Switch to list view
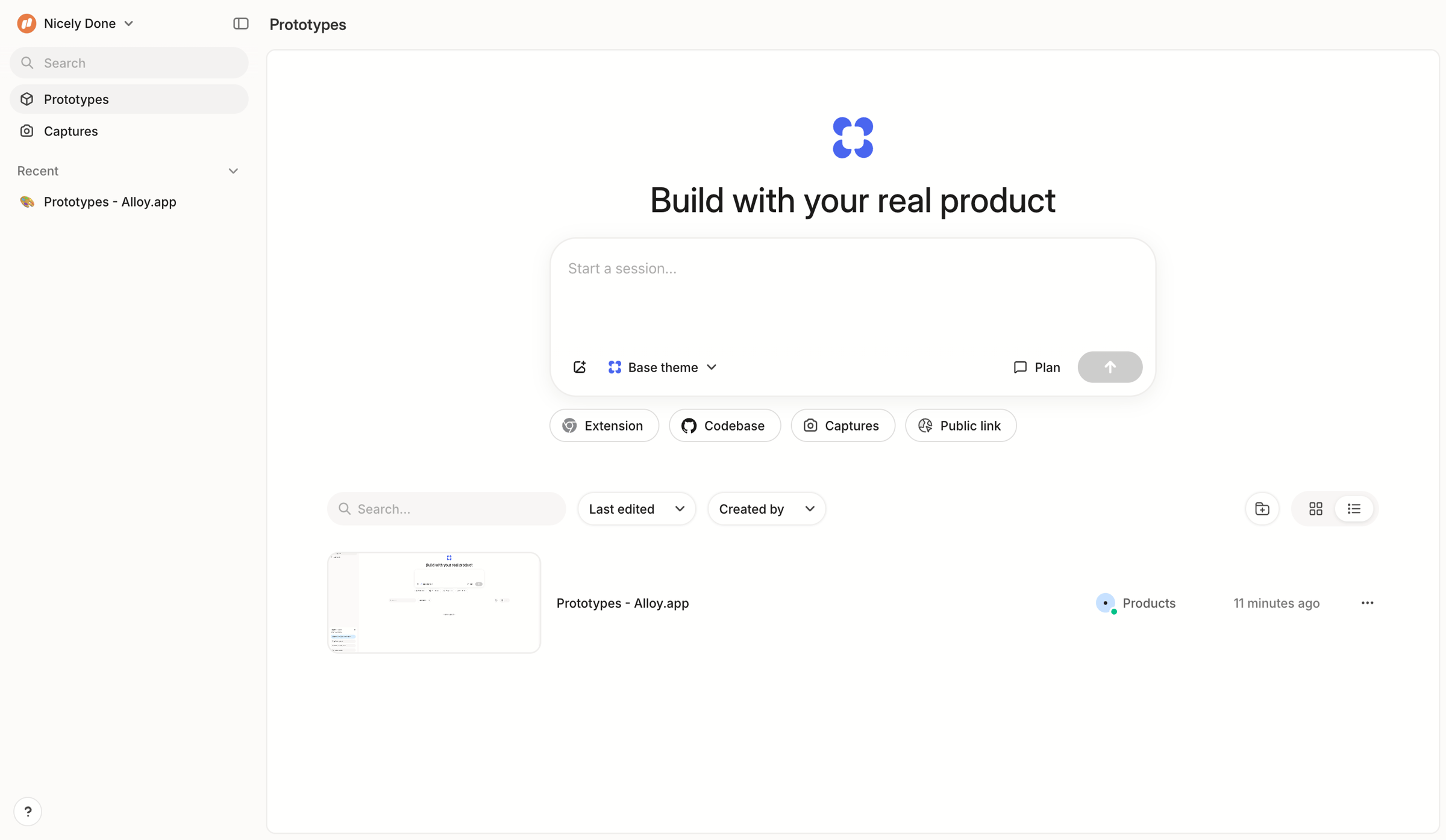This screenshot has height=840, width=1446. (x=1354, y=509)
